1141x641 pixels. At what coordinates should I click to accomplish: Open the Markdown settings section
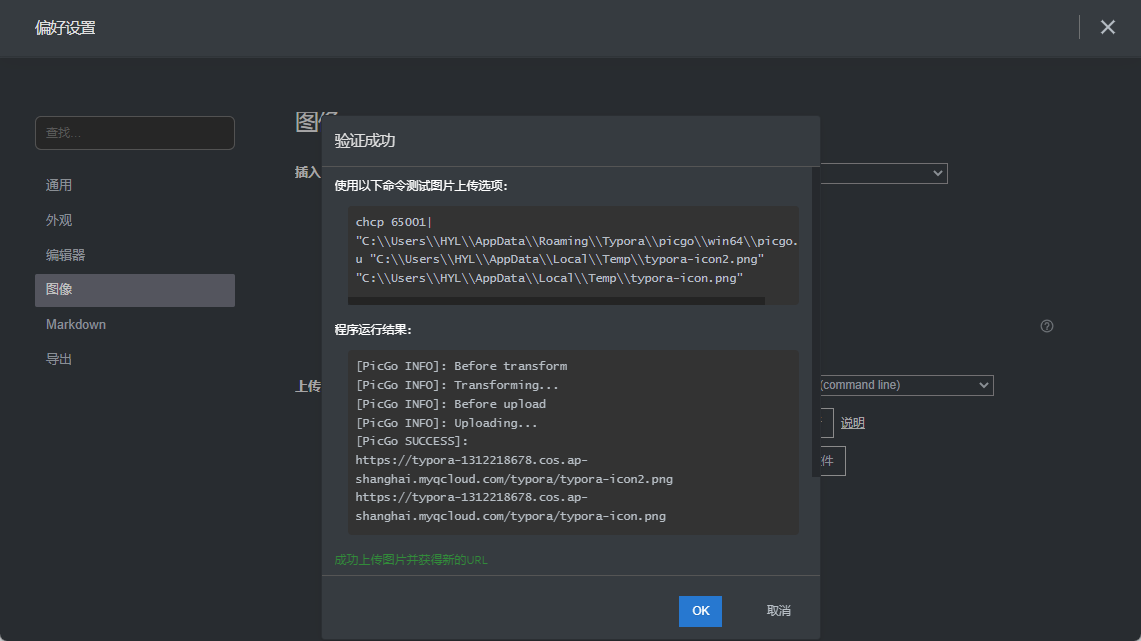[135, 325]
